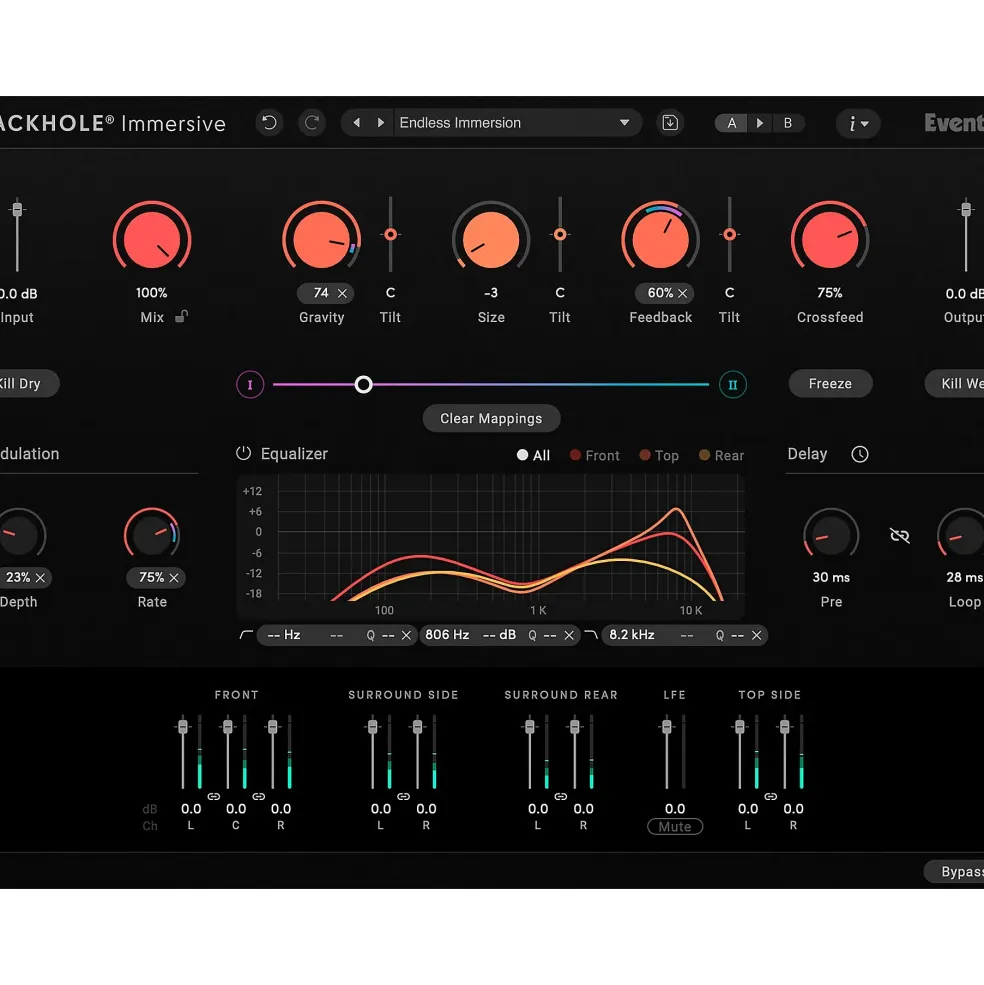Screen dimensions: 984x985
Task: Remove the Rate 75% mapping
Action: click(x=174, y=577)
